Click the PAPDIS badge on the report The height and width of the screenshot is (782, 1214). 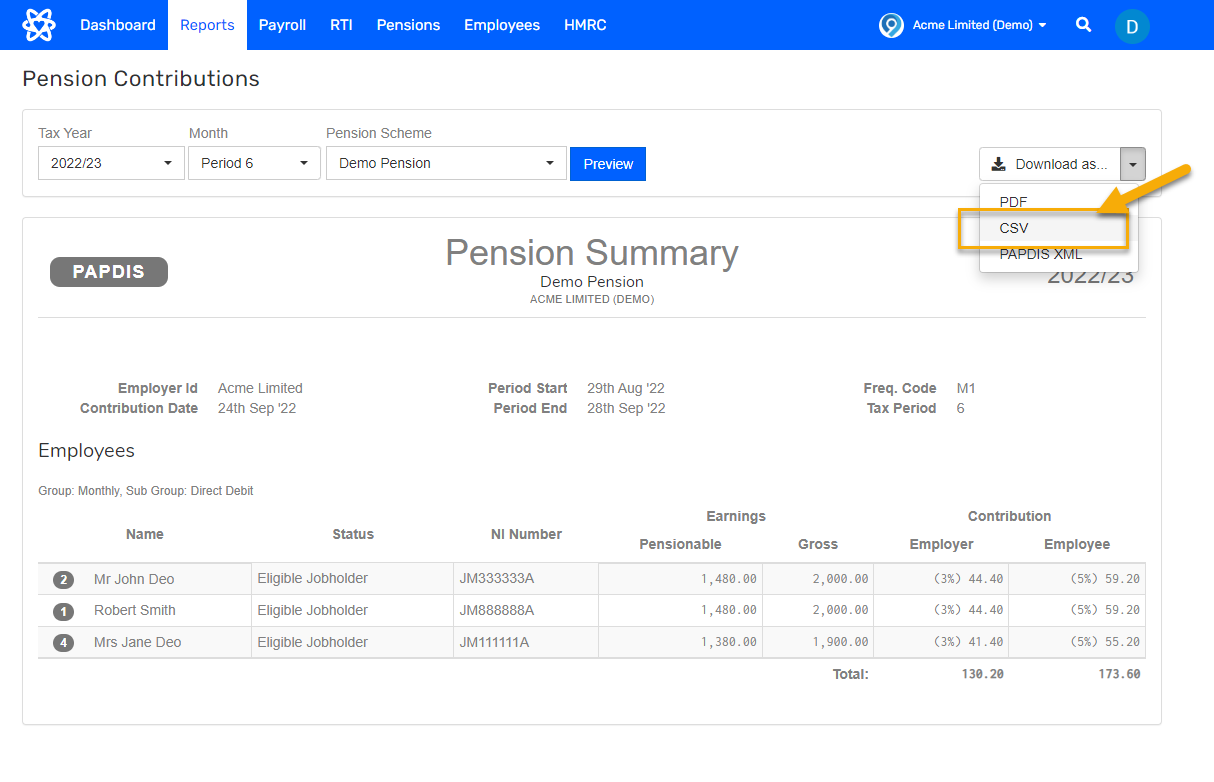point(108,271)
